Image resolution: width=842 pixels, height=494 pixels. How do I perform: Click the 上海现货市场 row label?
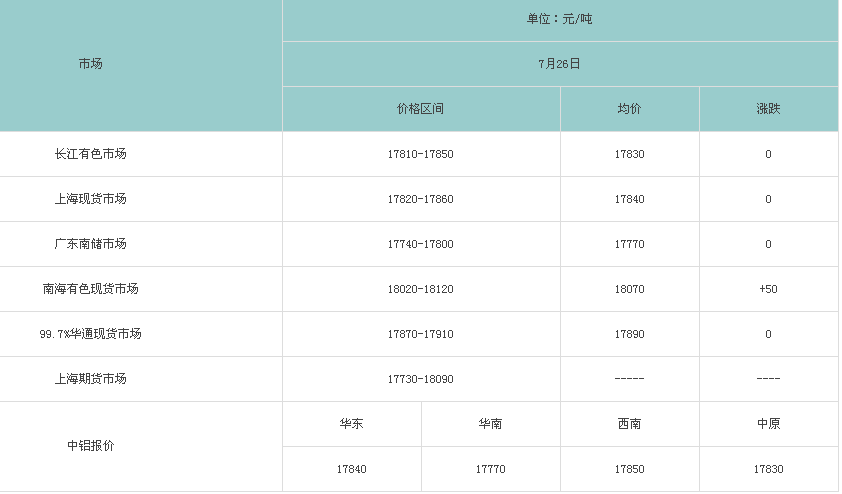pyautogui.click(x=90, y=199)
